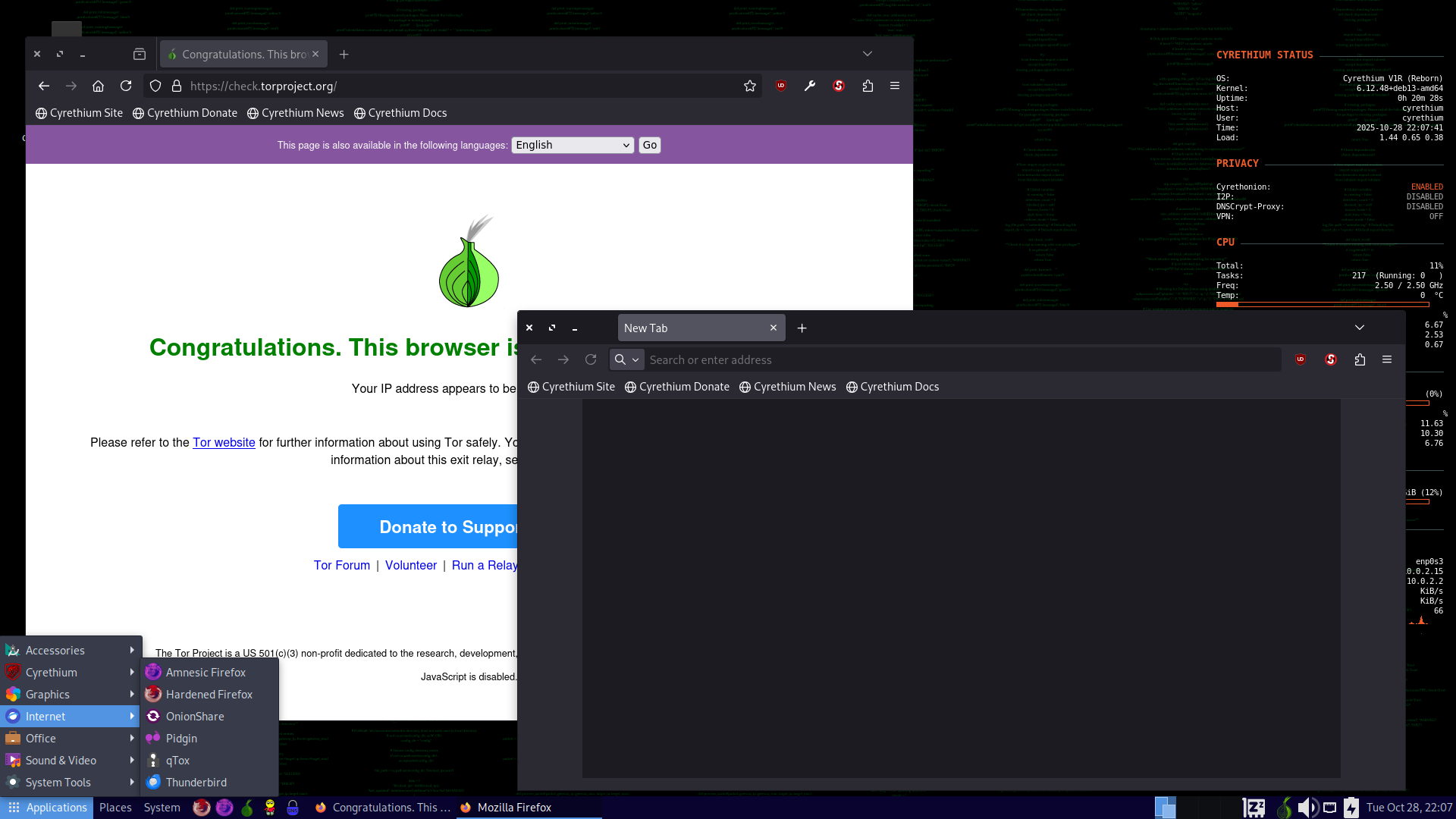
Task: Open the English language selector dropdown
Action: coord(572,145)
